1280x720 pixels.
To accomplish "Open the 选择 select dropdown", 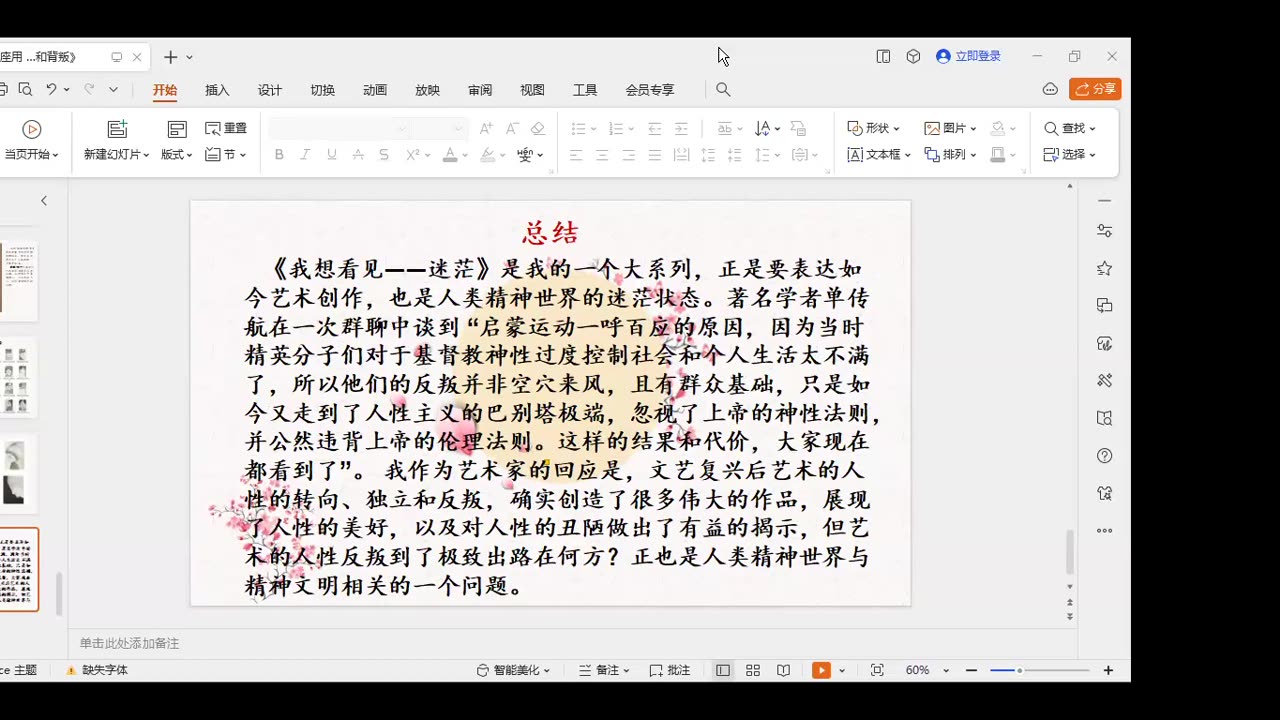I will (1070, 155).
